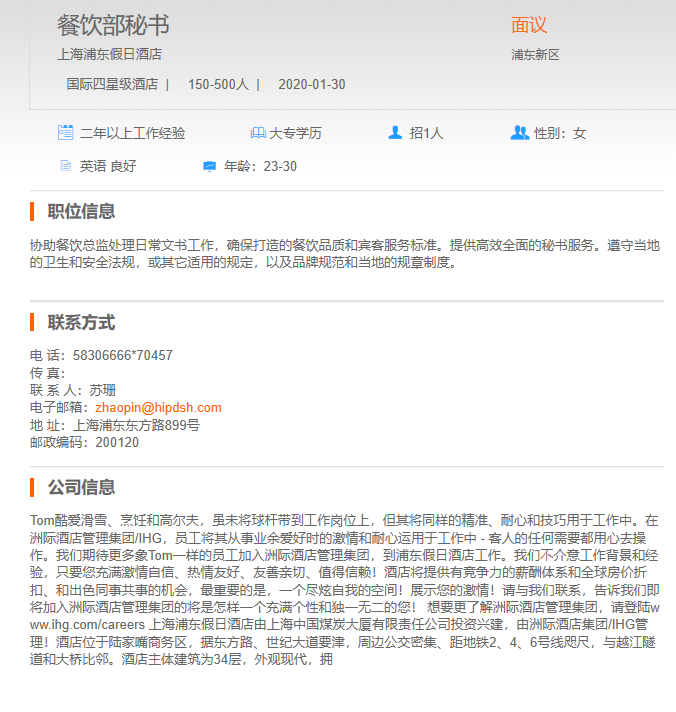This screenshot has height=712, width=676.
Task: Click the orange bar beside 公司信息
Action: click(33, 487)
